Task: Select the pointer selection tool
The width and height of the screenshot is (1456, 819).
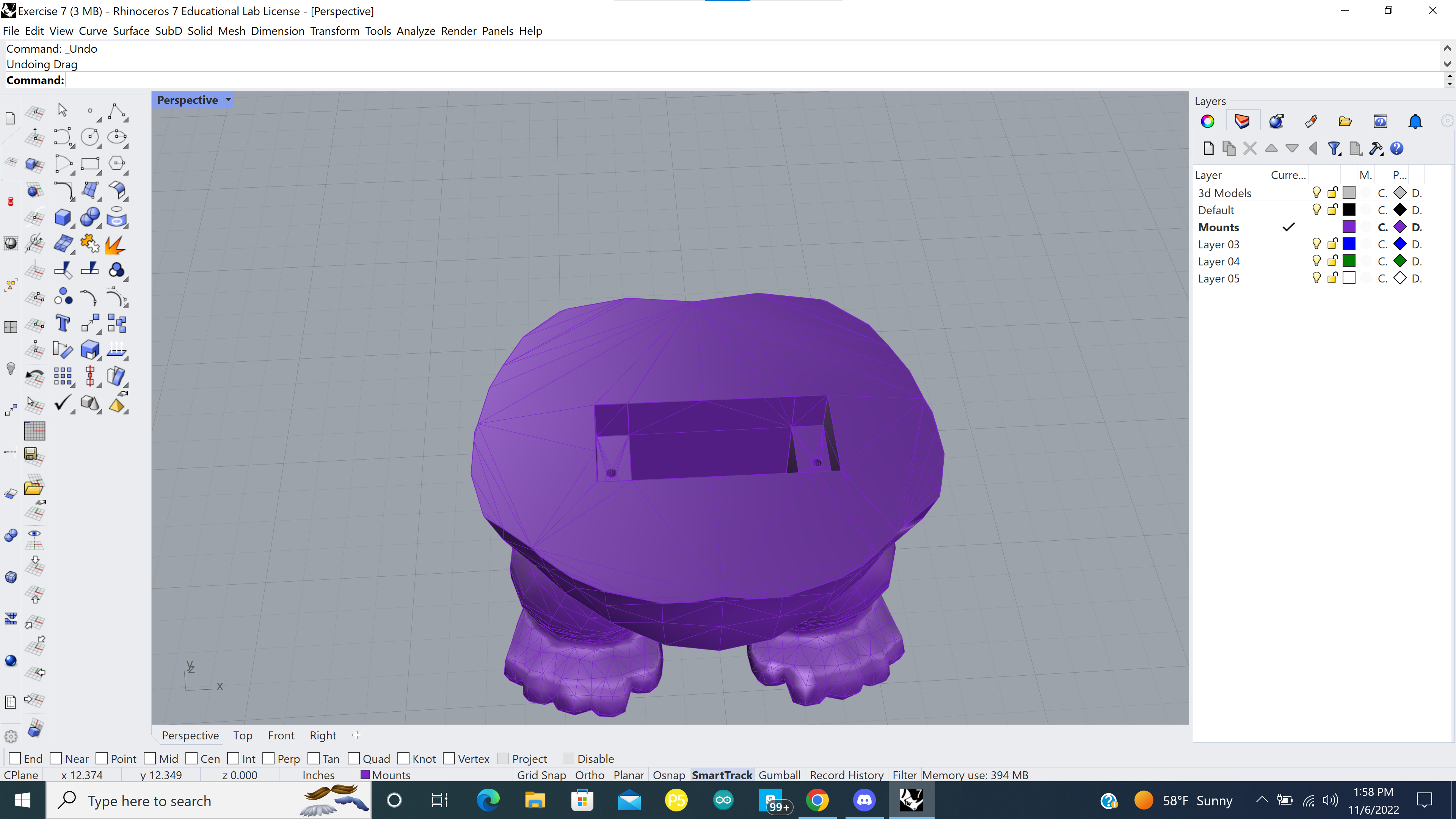Action: [63, 111]
